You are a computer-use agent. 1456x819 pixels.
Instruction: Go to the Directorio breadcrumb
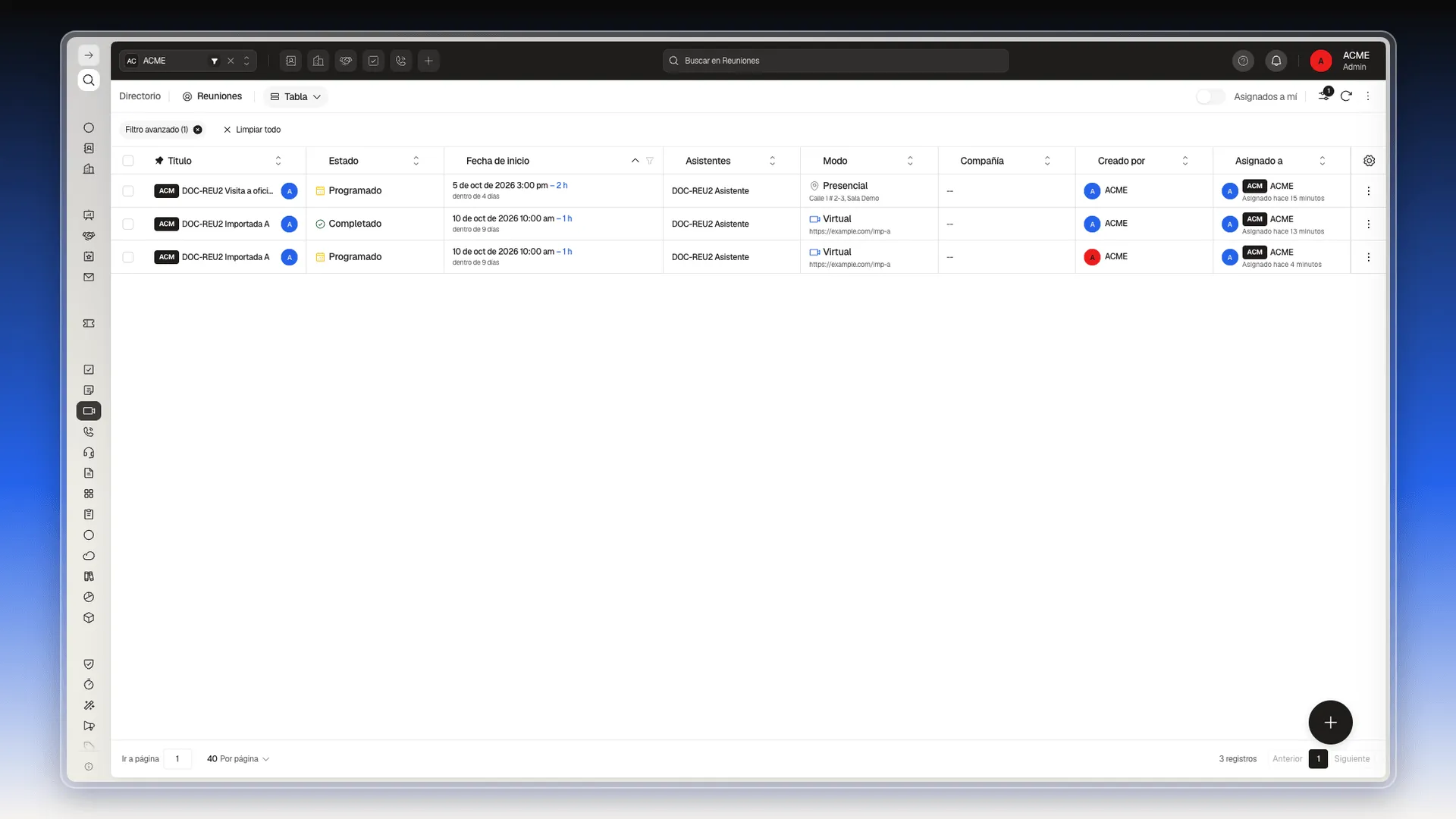[140, 96]
